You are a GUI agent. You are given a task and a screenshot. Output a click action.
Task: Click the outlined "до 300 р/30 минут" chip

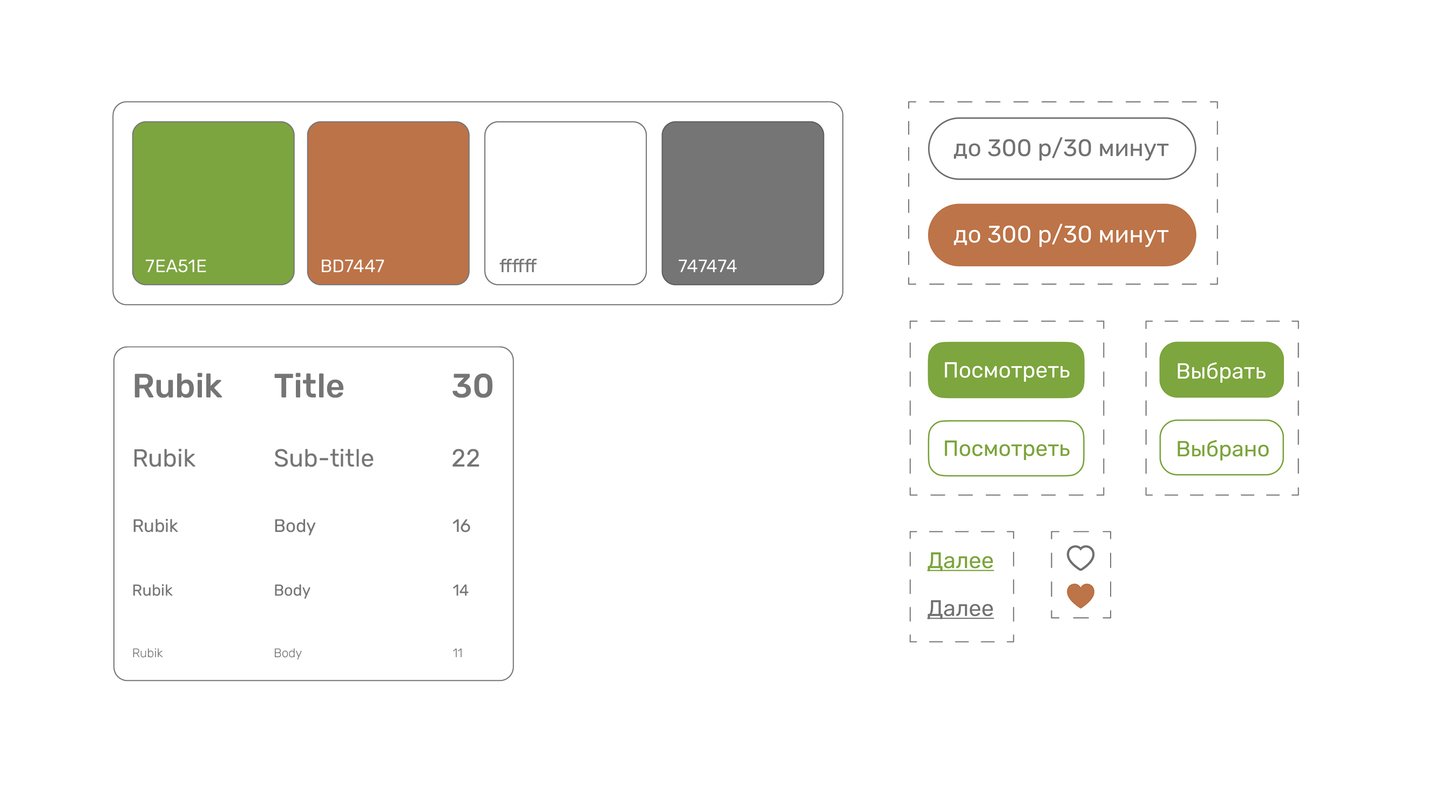pyautogui.click(x=1061, y=149)
